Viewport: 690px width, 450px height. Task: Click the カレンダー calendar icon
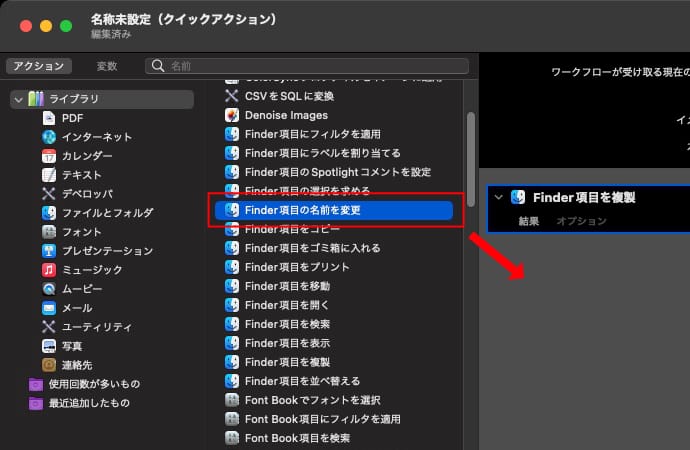pos(49,156)
